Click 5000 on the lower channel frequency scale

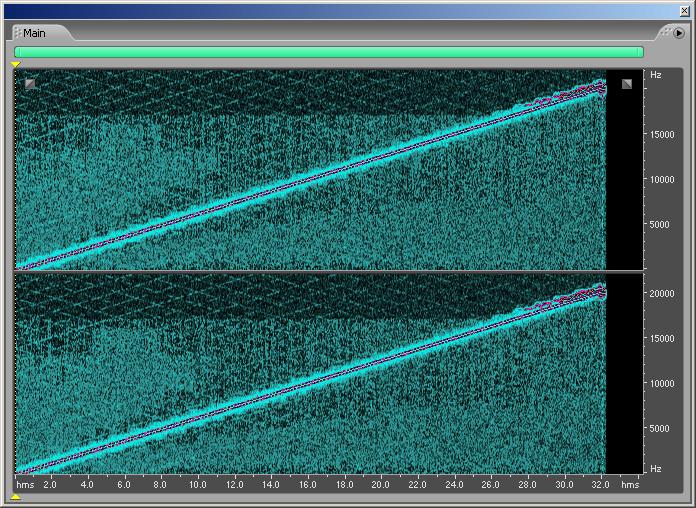659,429
